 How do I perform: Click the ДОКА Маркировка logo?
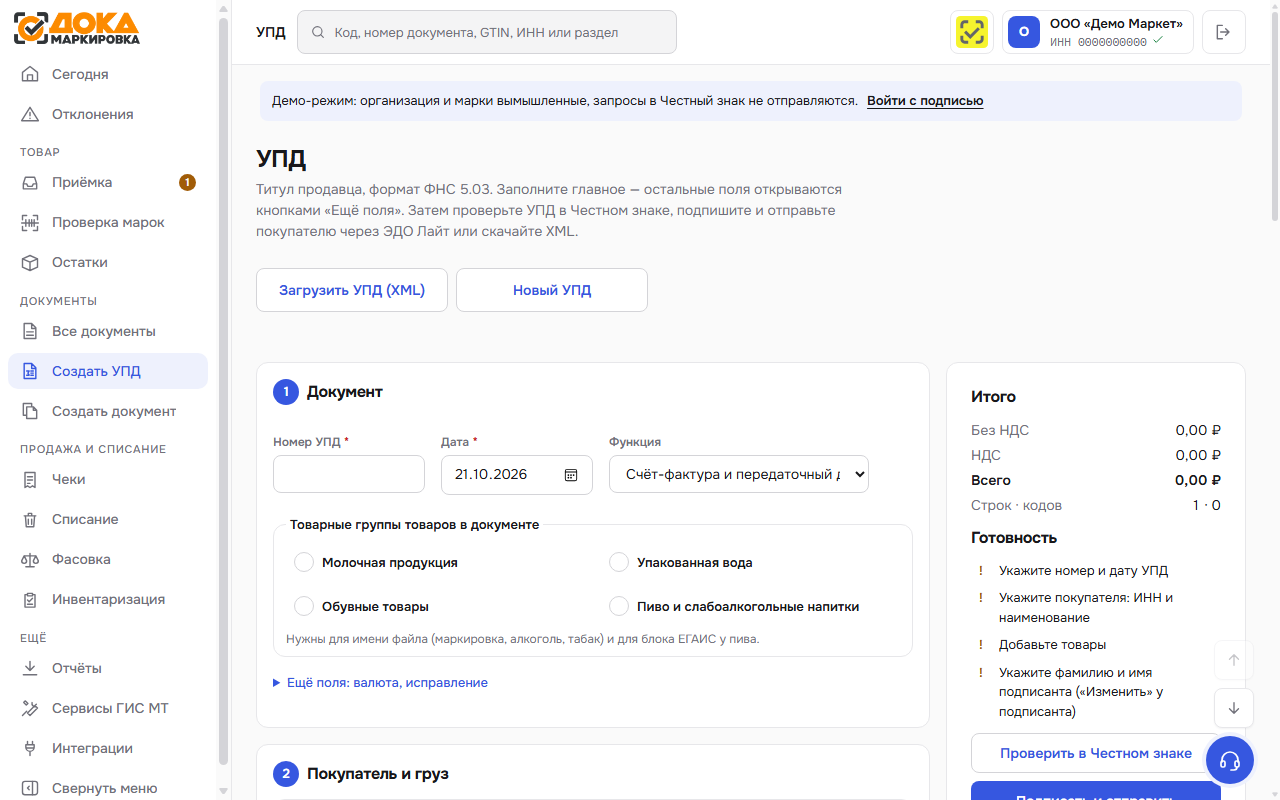tap(77, 28)
